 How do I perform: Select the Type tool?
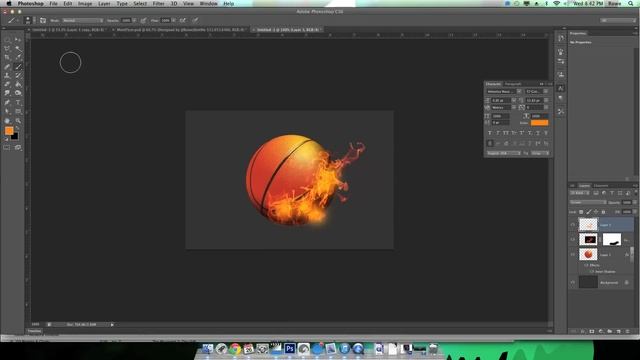point(18,102)
